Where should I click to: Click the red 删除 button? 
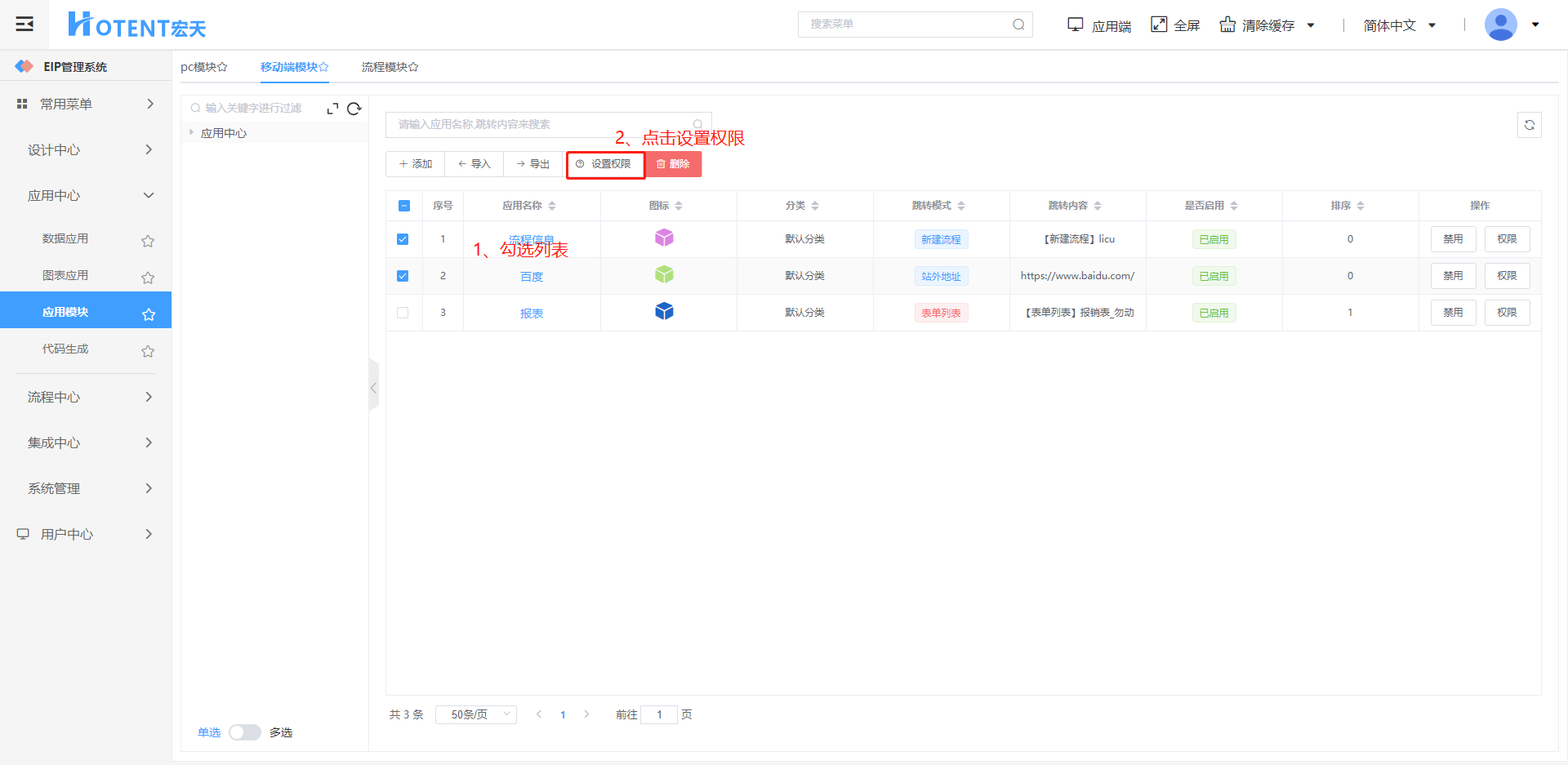[674, 164]
